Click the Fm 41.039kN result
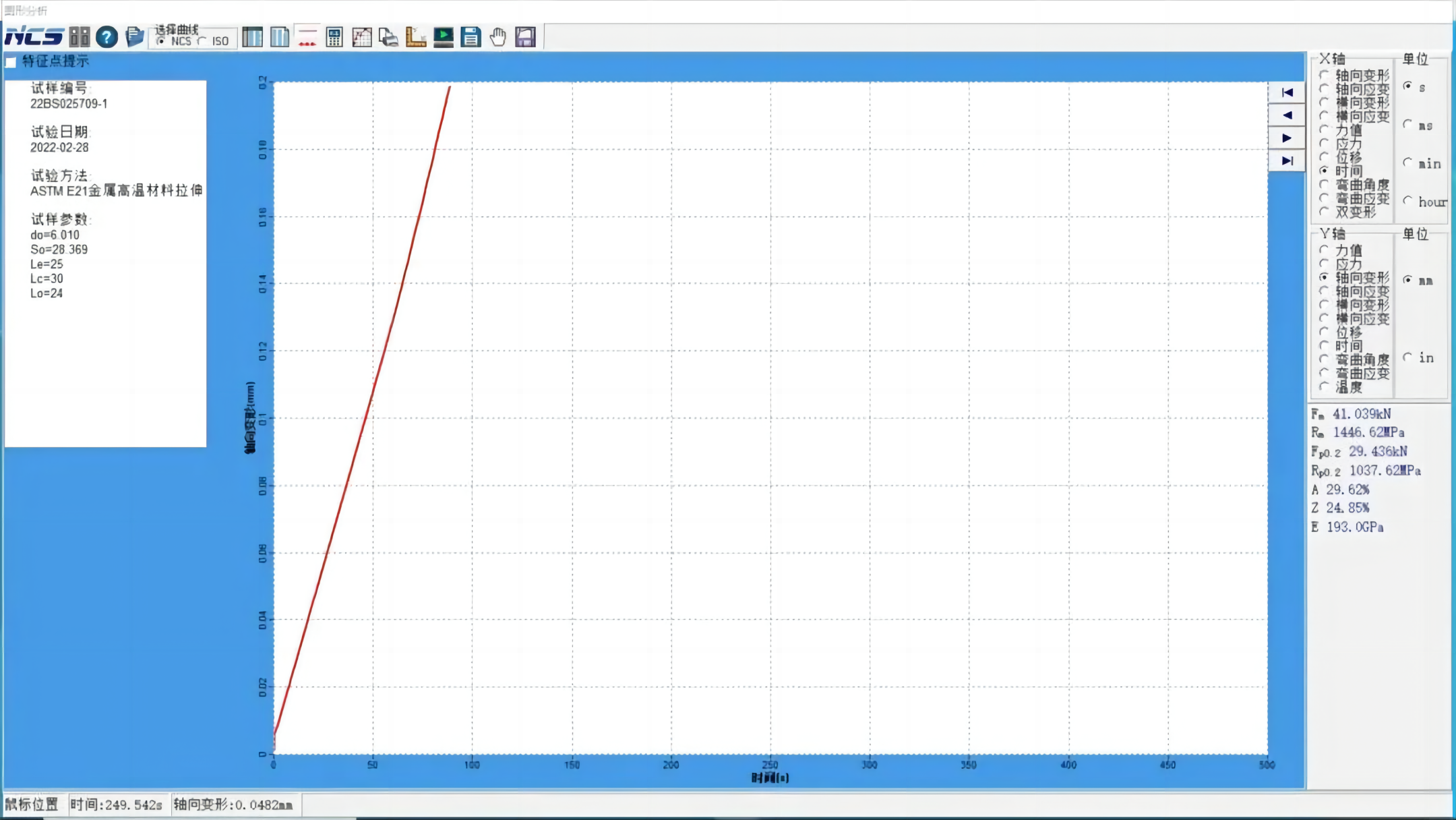The width and height of the screenshot is (1456, 820). 1351,414
